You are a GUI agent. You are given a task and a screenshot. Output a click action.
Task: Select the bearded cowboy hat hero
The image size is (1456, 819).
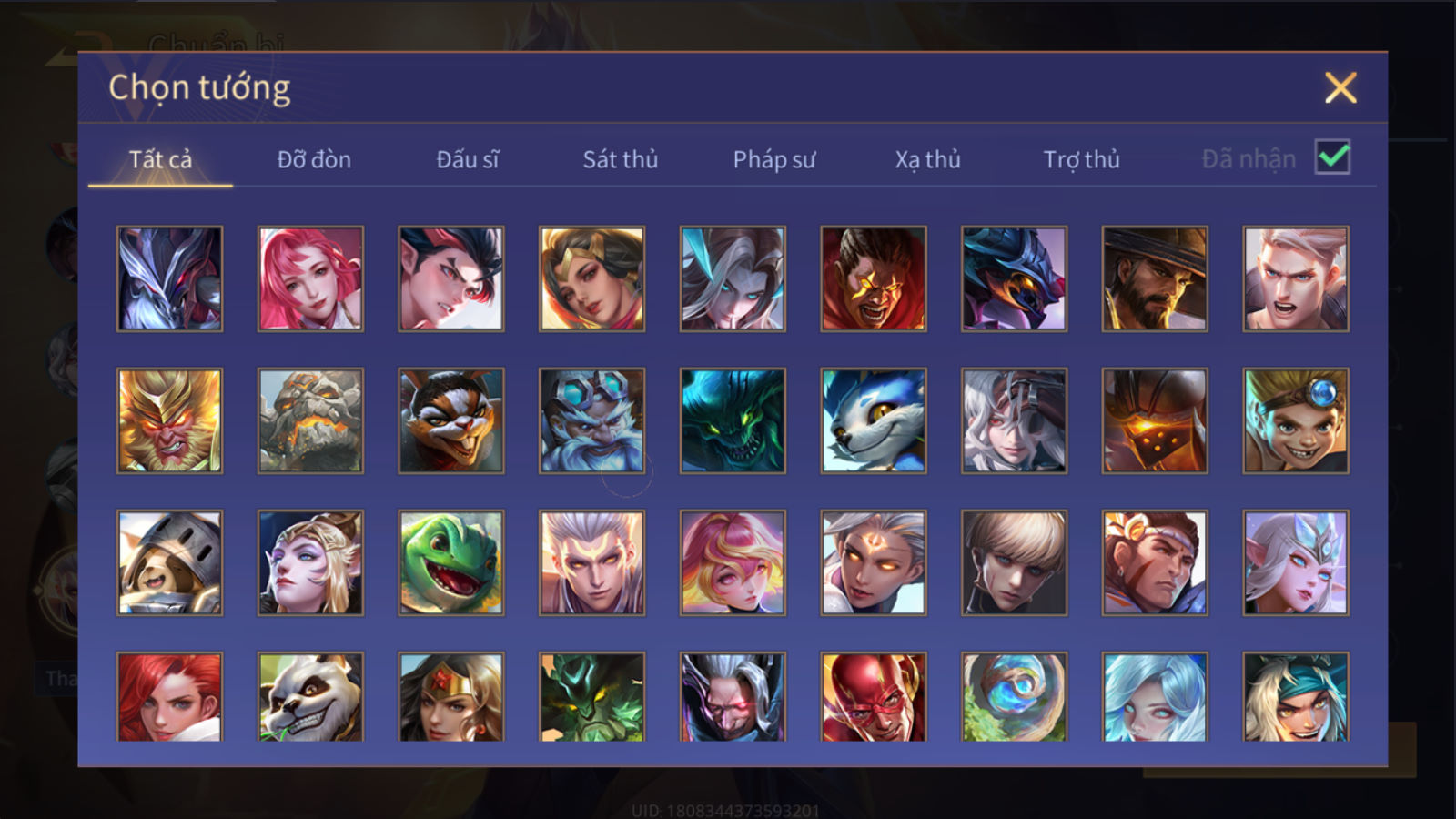click(x=1155, y=278)
